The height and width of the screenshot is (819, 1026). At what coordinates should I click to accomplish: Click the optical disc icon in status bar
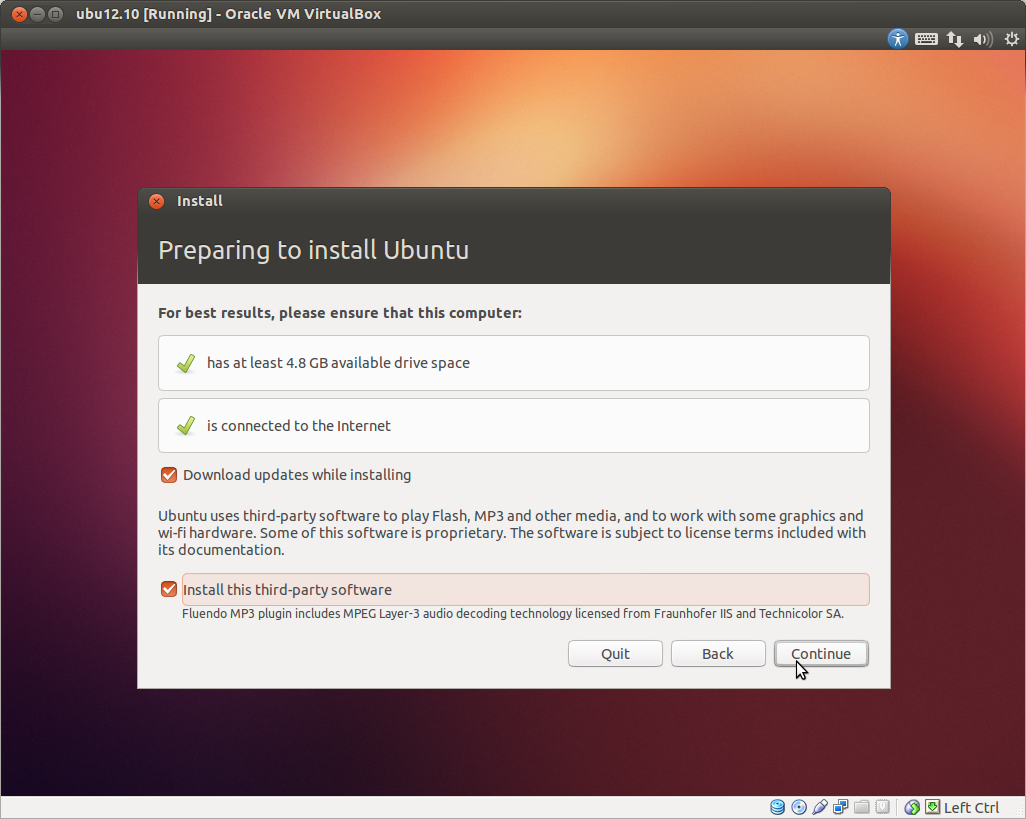(x=799, y=807)
